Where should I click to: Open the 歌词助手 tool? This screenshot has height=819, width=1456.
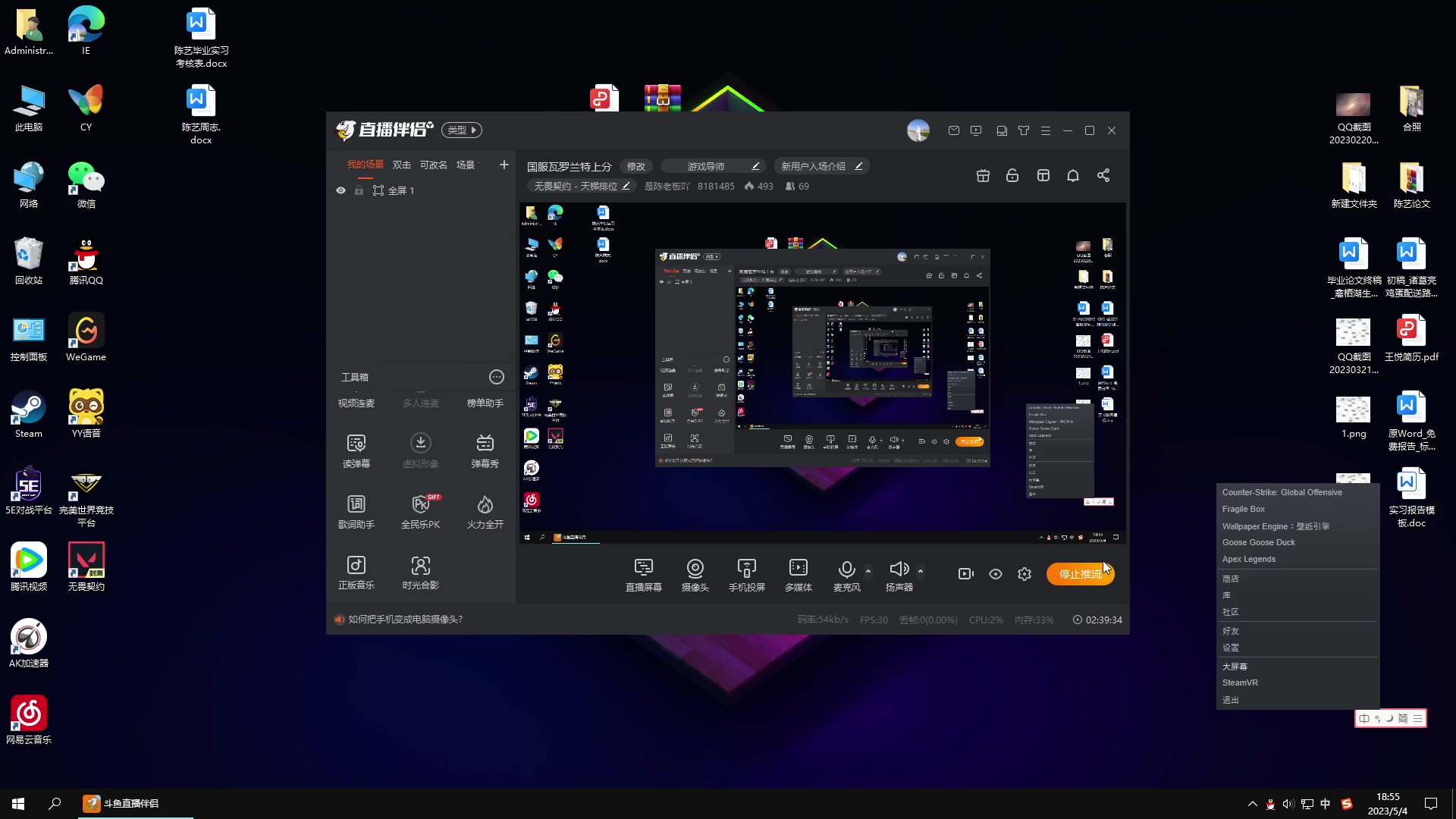pyautogui.click(x=356, y=511)
